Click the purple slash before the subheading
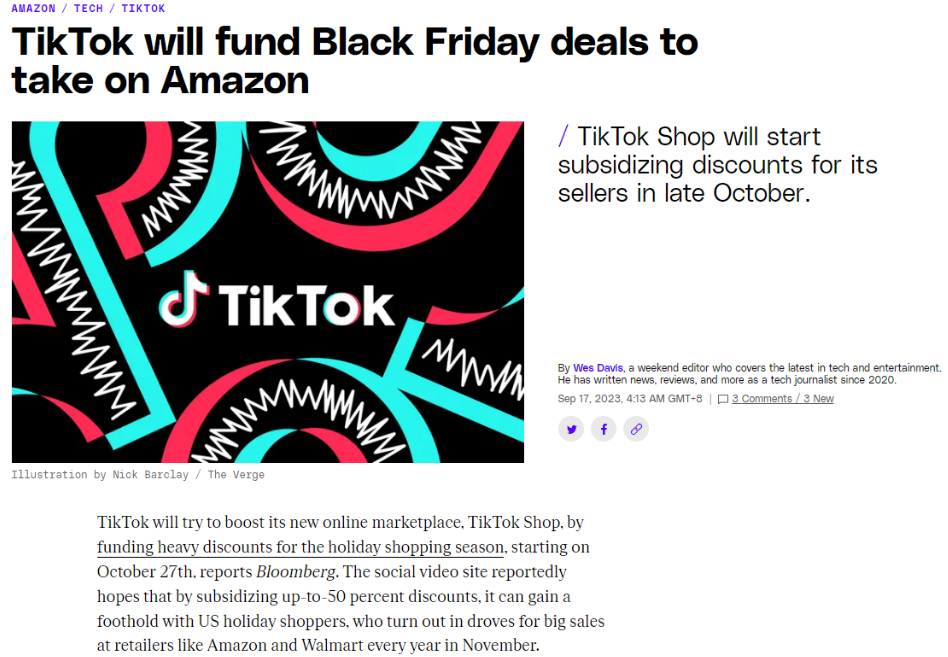This screenshot has width=948, height=657. (x=563, y=136)
